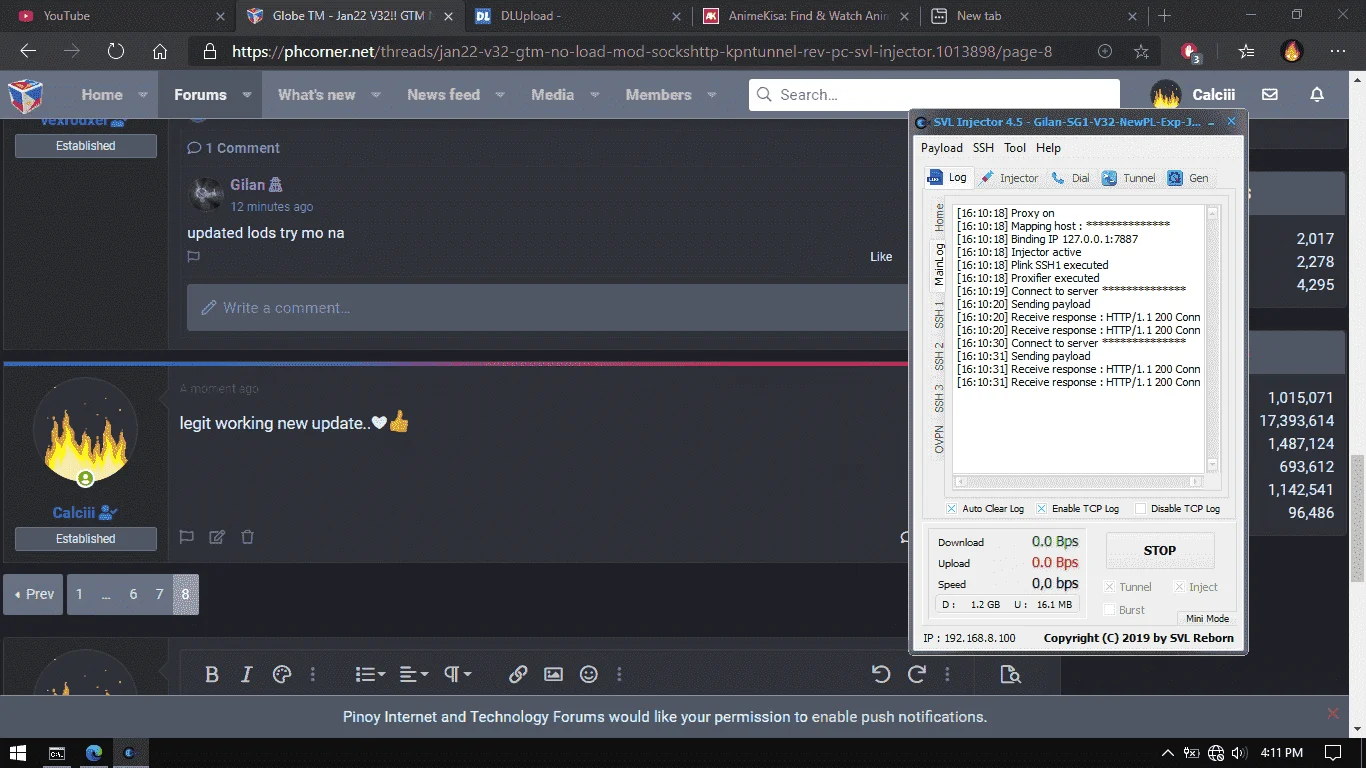This screenshot has height=768, width=1366.
Task: Open browser settings and more menu
Action: pos(1338,52)
